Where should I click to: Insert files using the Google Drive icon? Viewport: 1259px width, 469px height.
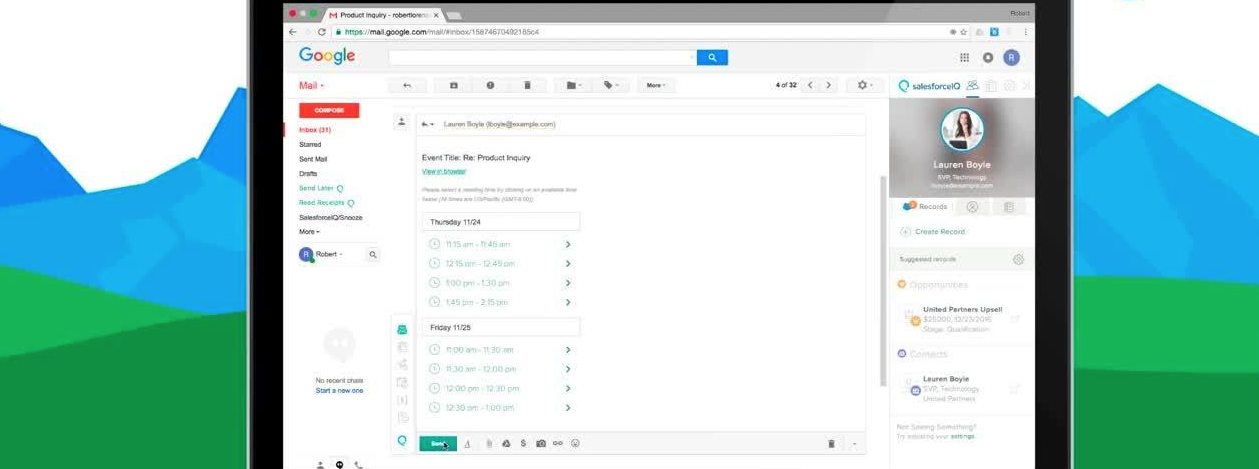[x=506, y=443]
